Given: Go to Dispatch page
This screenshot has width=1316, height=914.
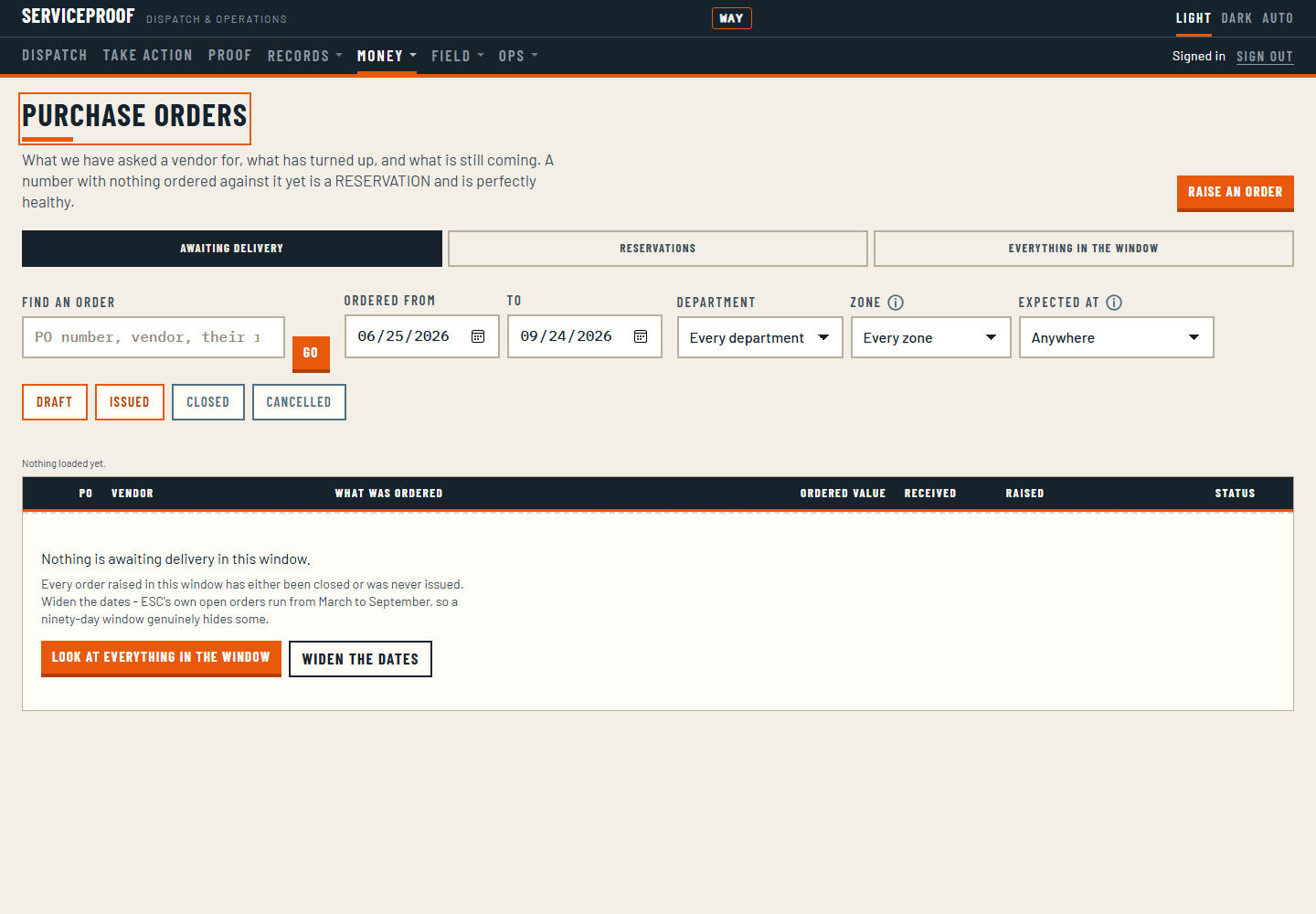Looking at the screenshot, I should [55, 56].
